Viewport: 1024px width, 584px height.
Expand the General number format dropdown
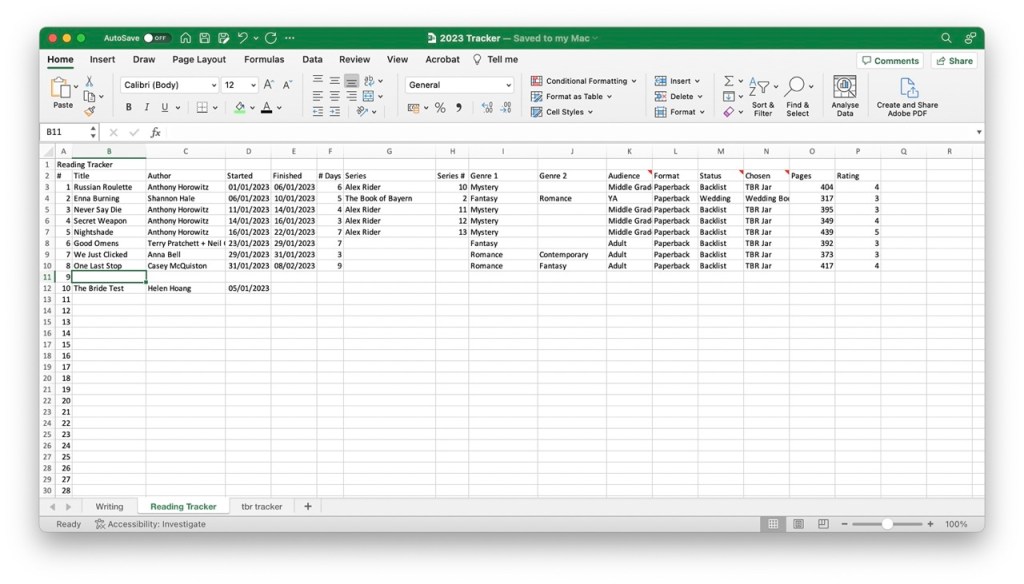coord(460,85)
